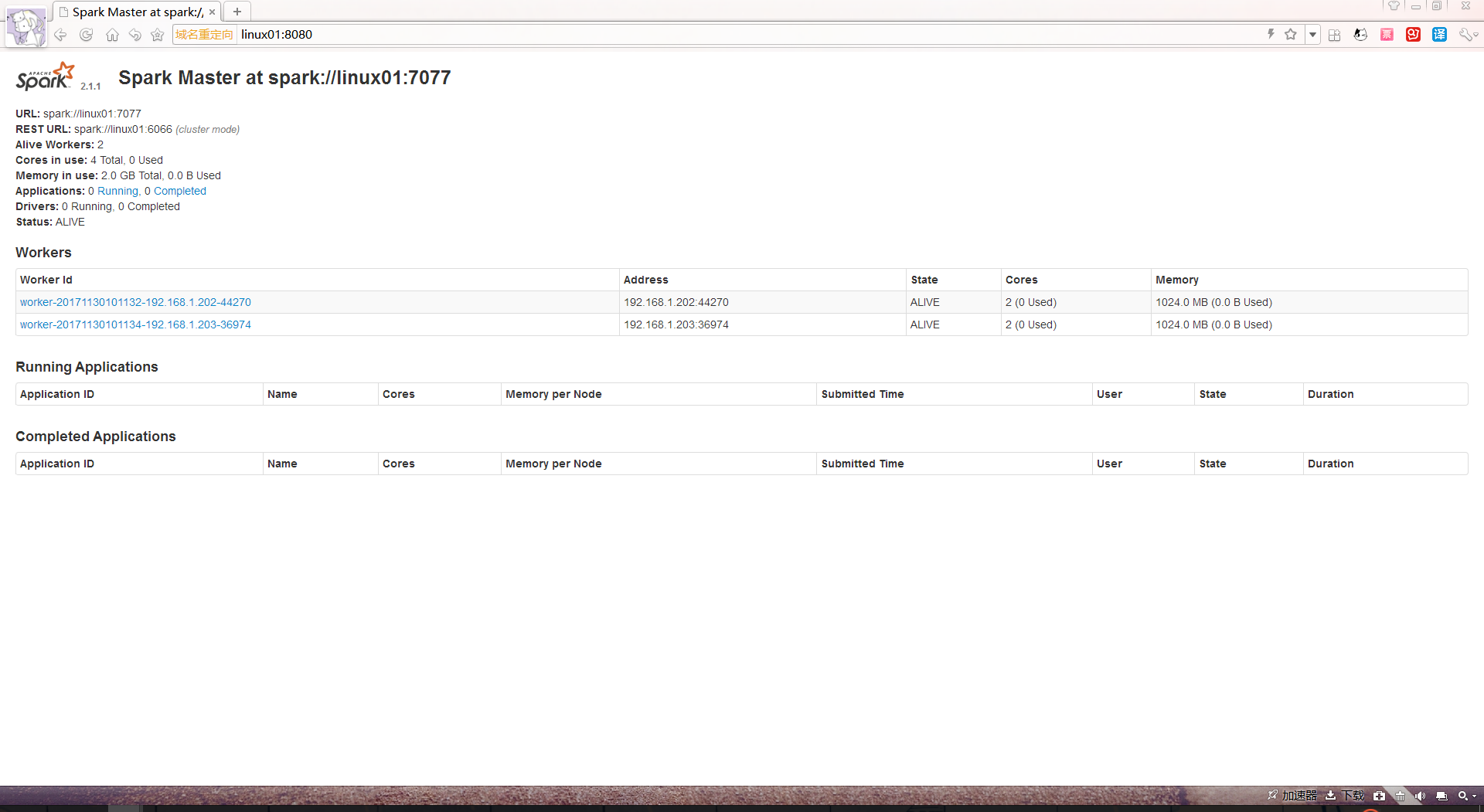Click the Running Applications heading
1484x812 pixels.
tap(87, 367)
